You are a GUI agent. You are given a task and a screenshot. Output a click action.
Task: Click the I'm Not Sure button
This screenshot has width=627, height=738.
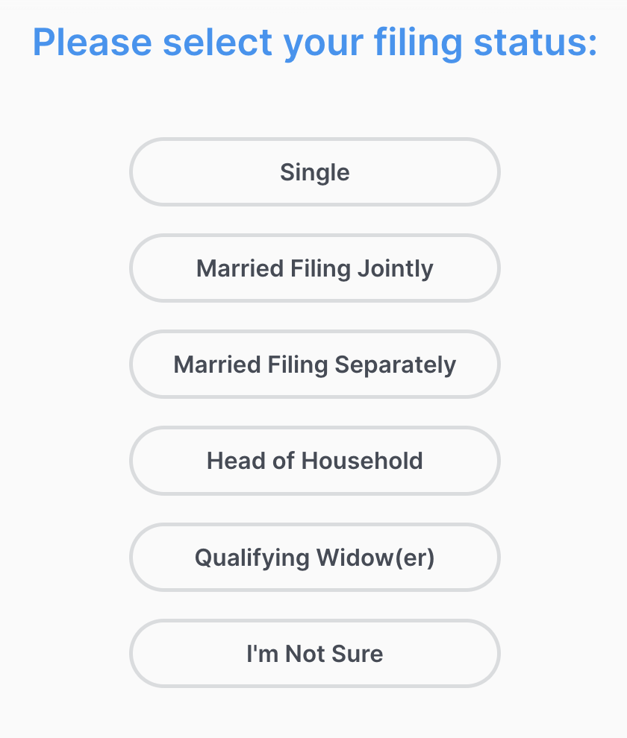tap(314, 653)
